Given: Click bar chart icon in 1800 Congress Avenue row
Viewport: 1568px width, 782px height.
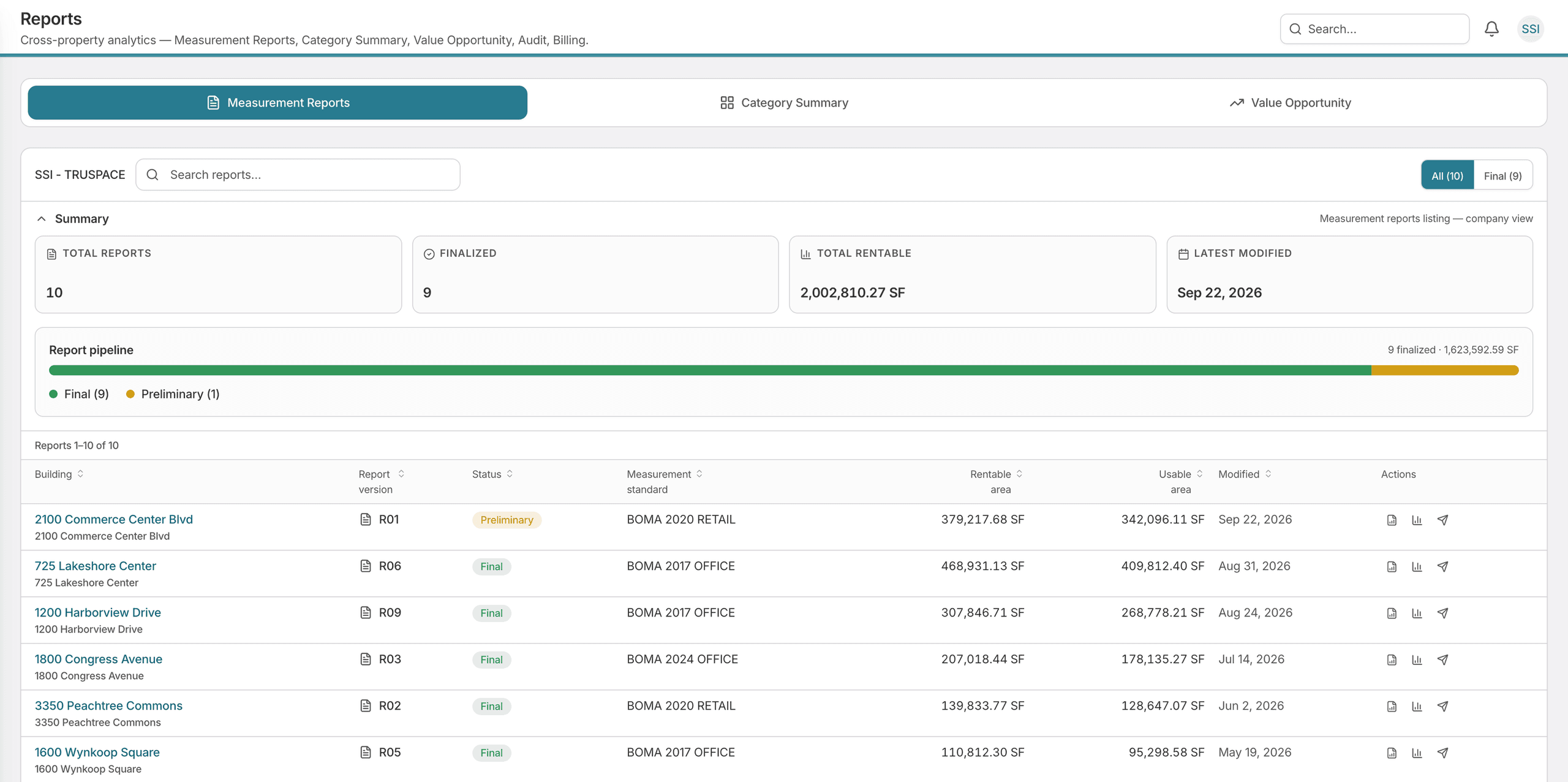Looking at the screenshot, I should (x=1417, y=659).
